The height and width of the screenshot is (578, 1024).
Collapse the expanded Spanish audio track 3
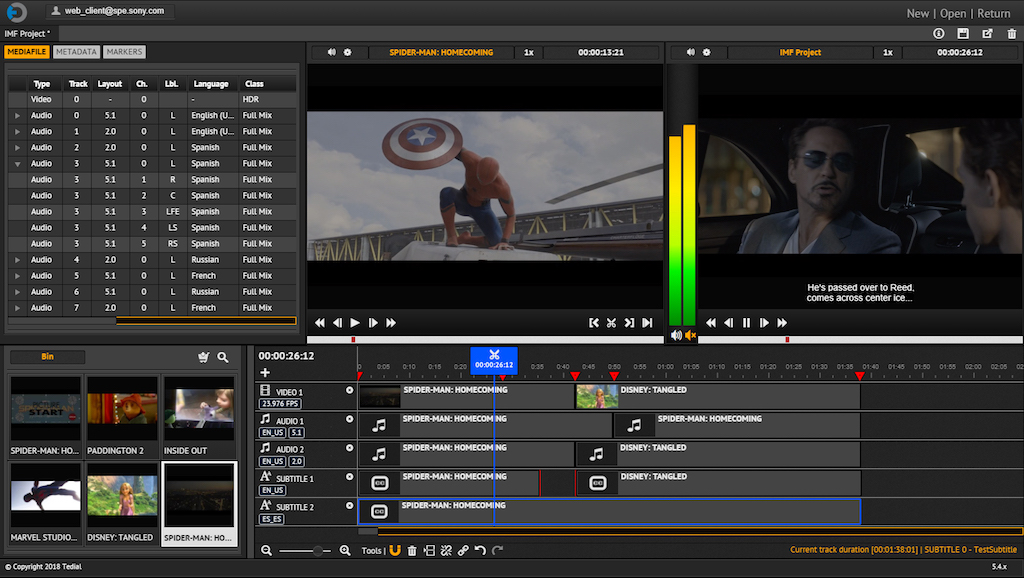pos(17,164)
